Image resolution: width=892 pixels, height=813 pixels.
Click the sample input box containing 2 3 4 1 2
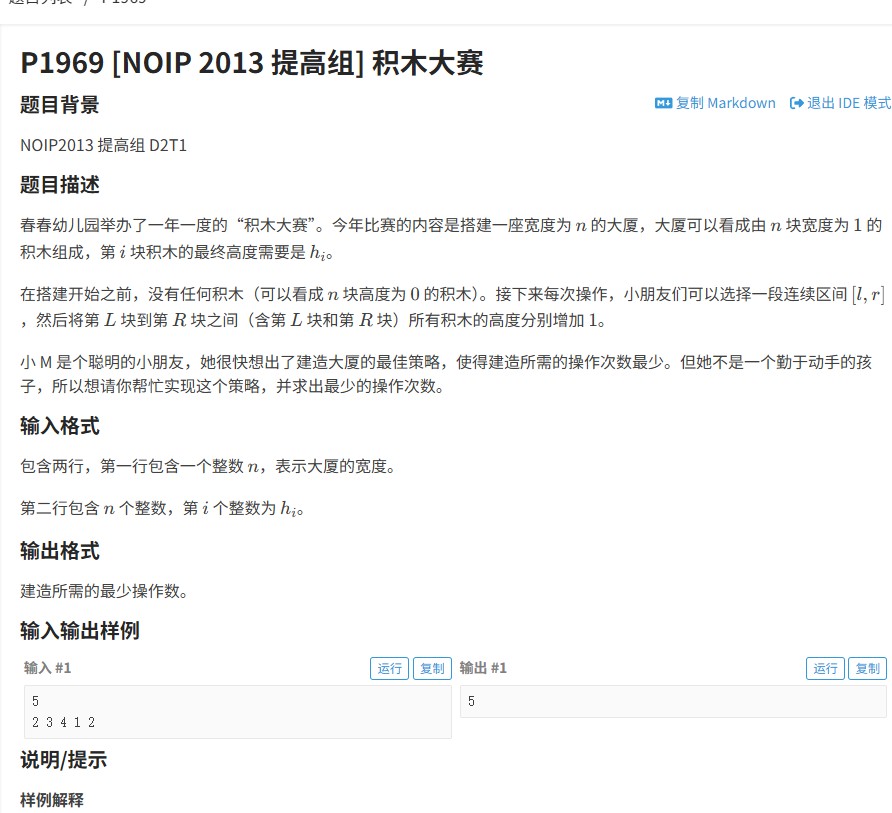point(238,712)
